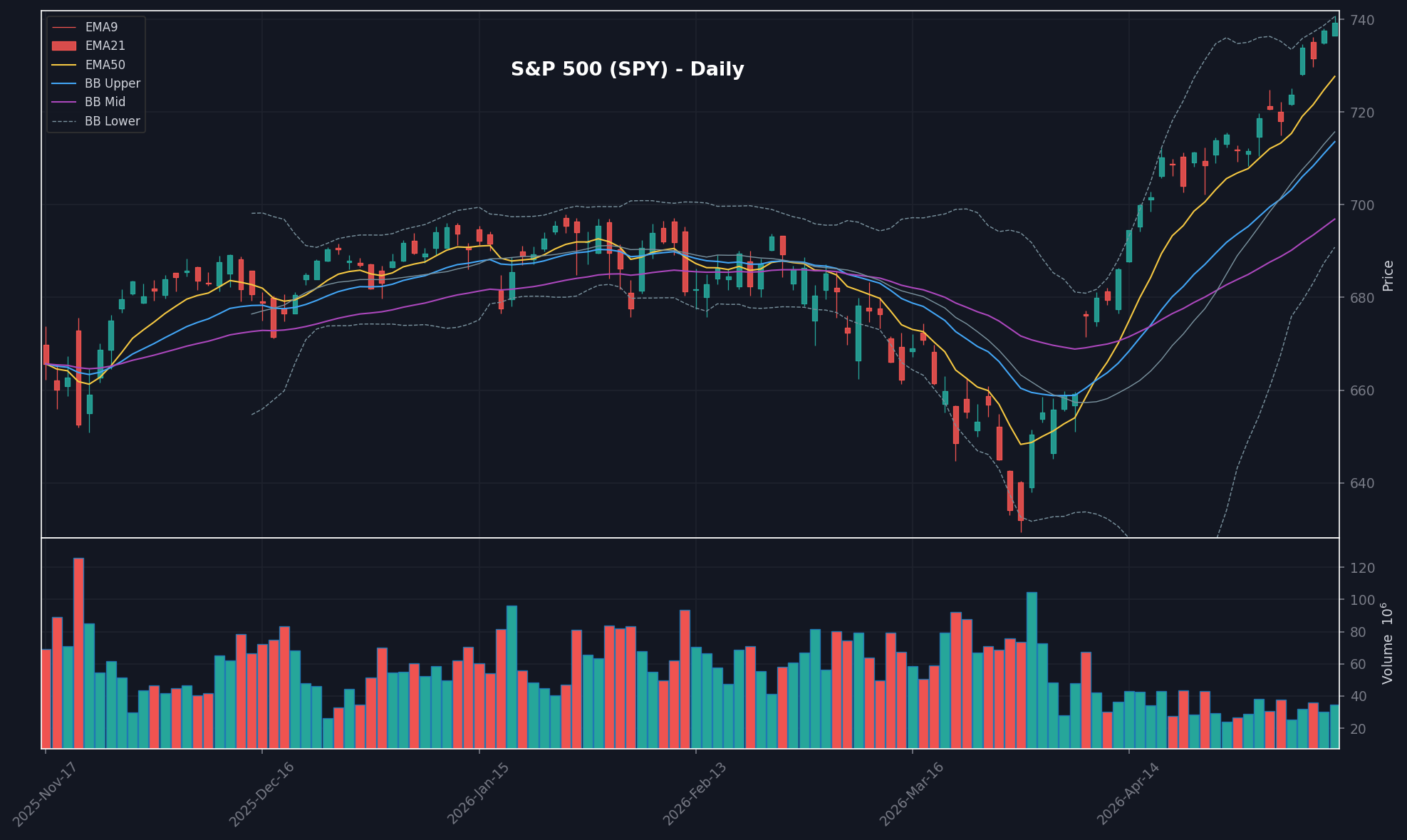1407x840 pixels.
Task: Click the EMA50 legend label
Action: point(105,65)
